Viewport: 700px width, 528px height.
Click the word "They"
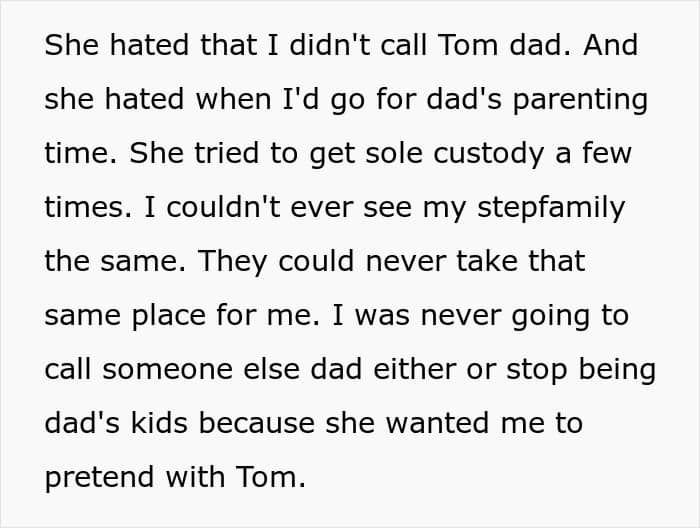point(231,262)
